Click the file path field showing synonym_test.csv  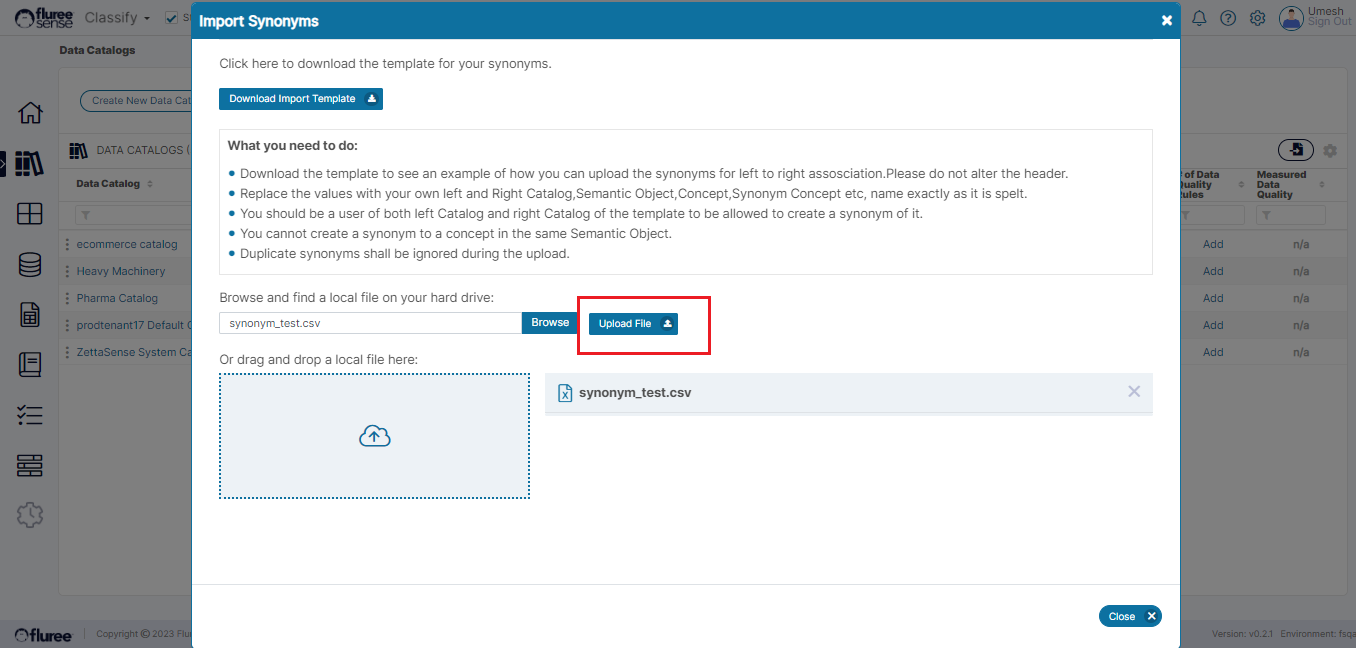click(370, 323)
